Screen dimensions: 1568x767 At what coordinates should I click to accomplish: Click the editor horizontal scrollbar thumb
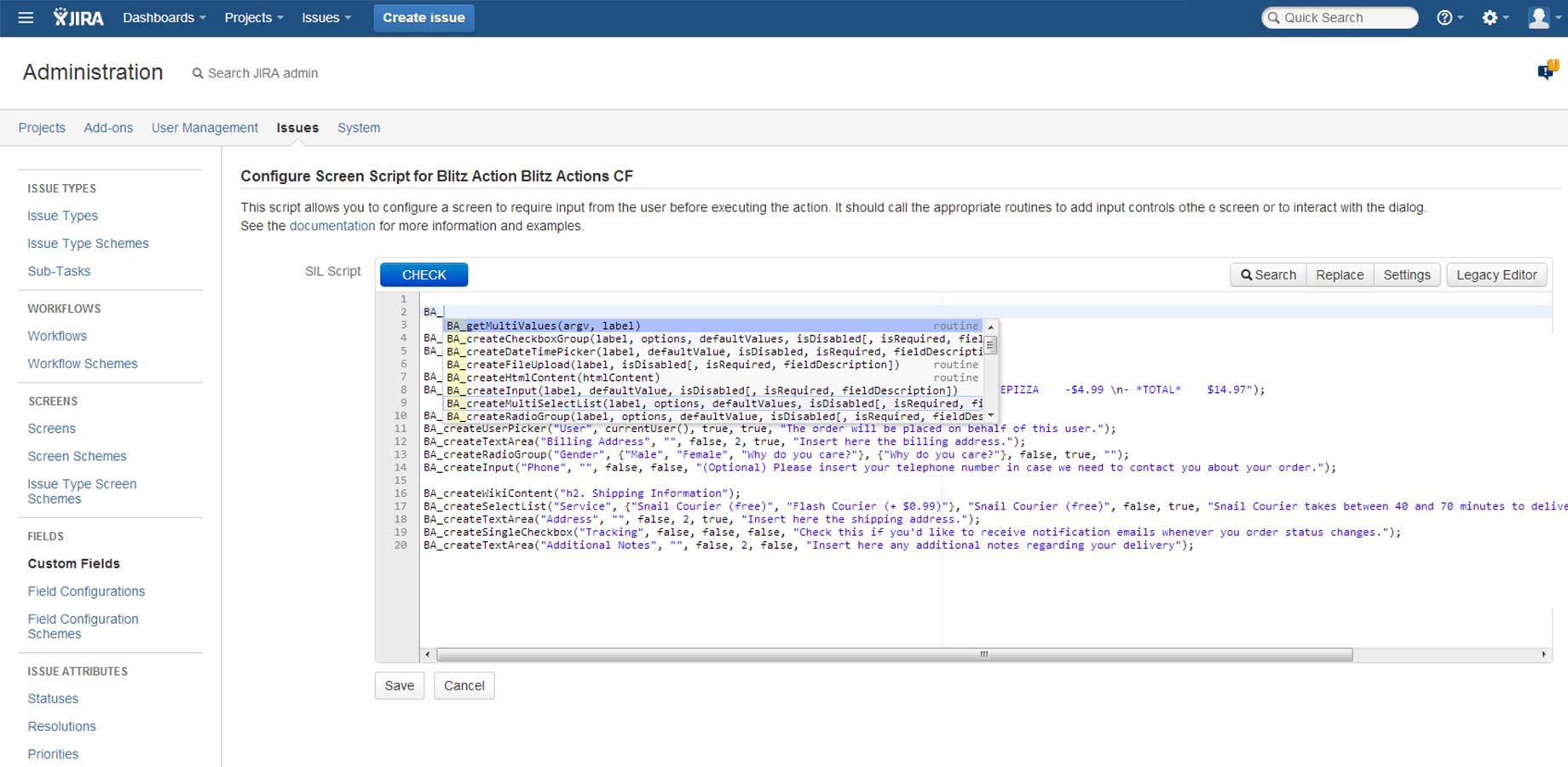click(895, 655)
